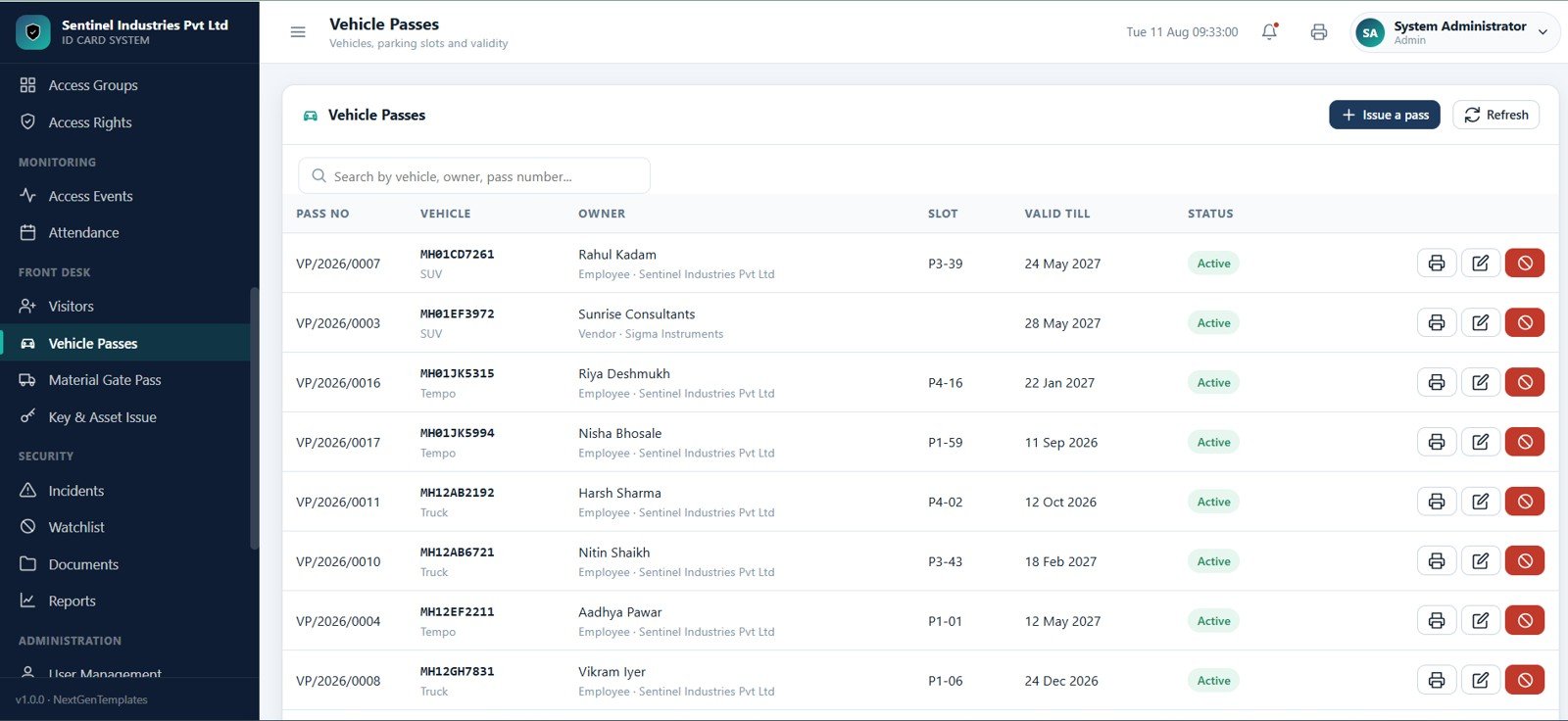The width and height of the screenshot is (1568, 721).
Task: Print Harsh Sharma's vehicle pass
Action: 1437,502
